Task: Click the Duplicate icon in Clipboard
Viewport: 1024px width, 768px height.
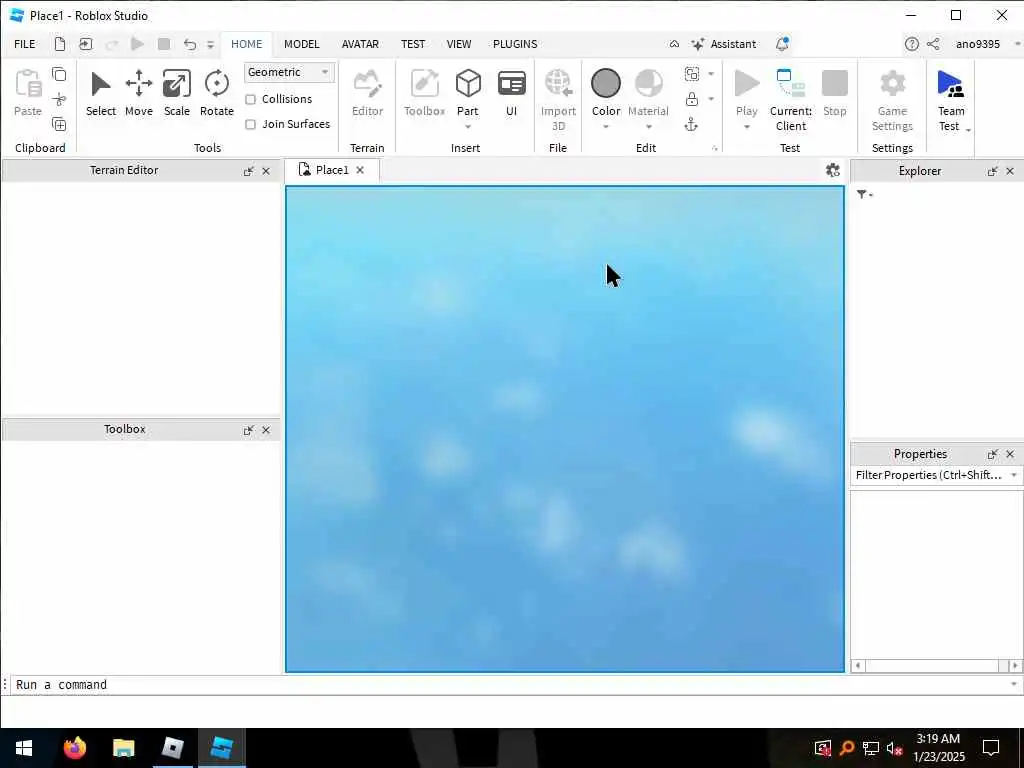Action: [59, 124]
